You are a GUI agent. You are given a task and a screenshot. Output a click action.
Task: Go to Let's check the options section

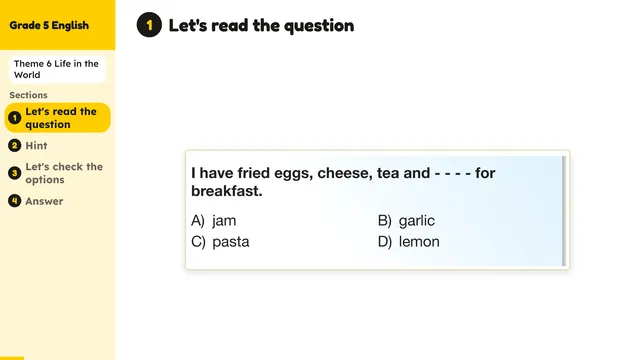pyautogui.click(x=64, y=173)
